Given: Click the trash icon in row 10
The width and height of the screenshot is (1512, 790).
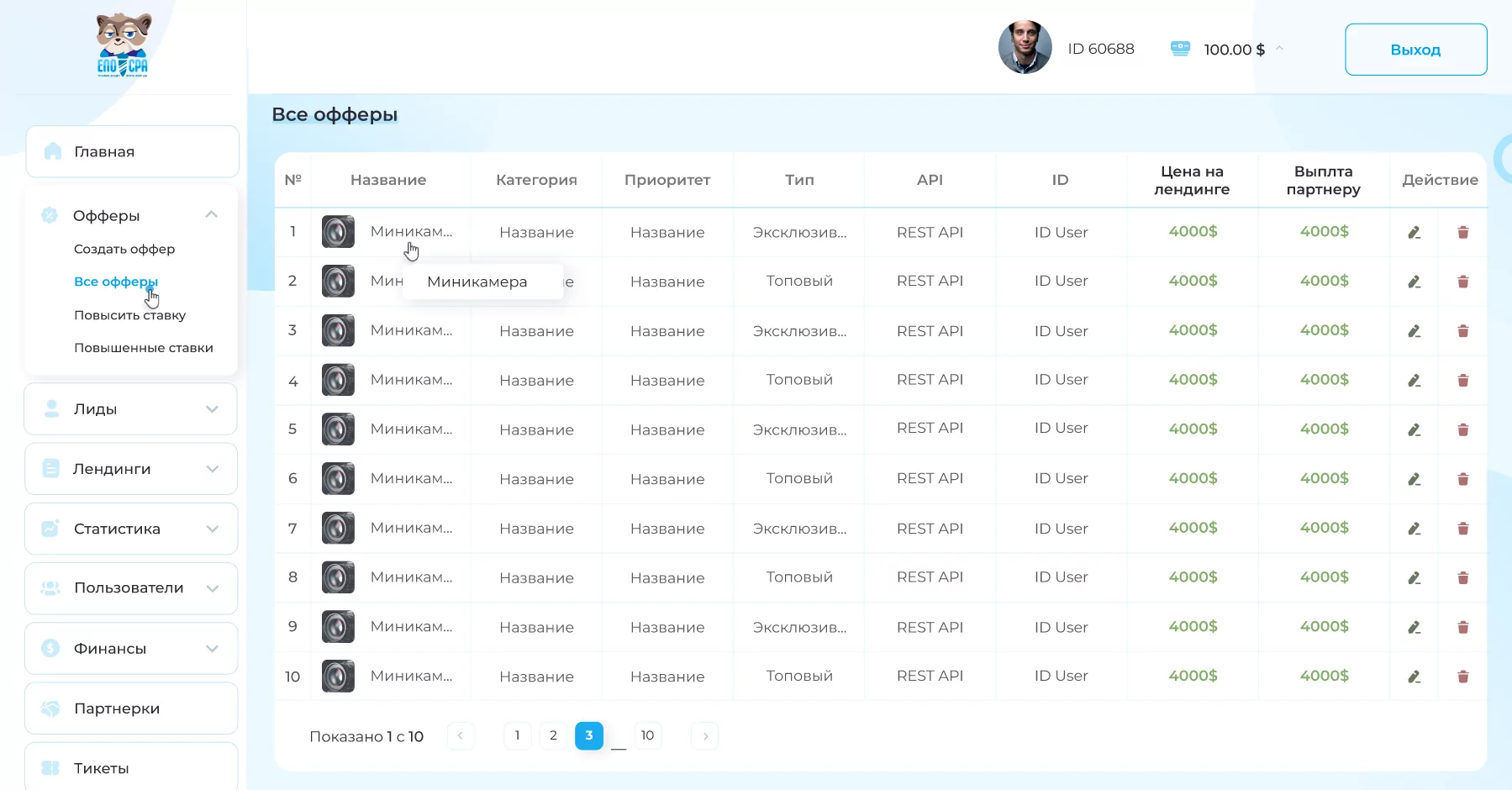Looking at the screenshot, I should pos(1463,677).
